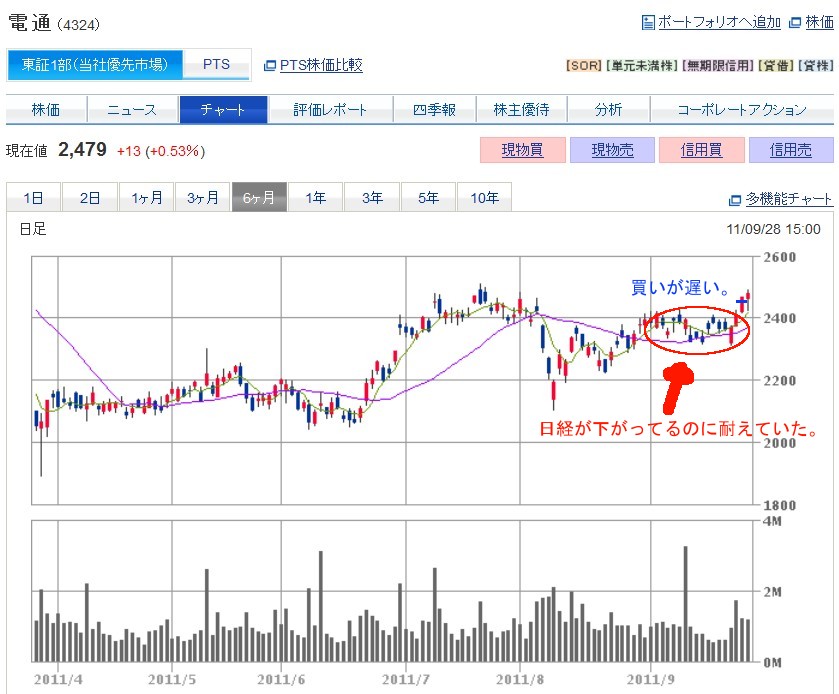Select the 1ヶ月 chart period
Viewport: 839px width, 694px height.
click(x=147, y=197)
